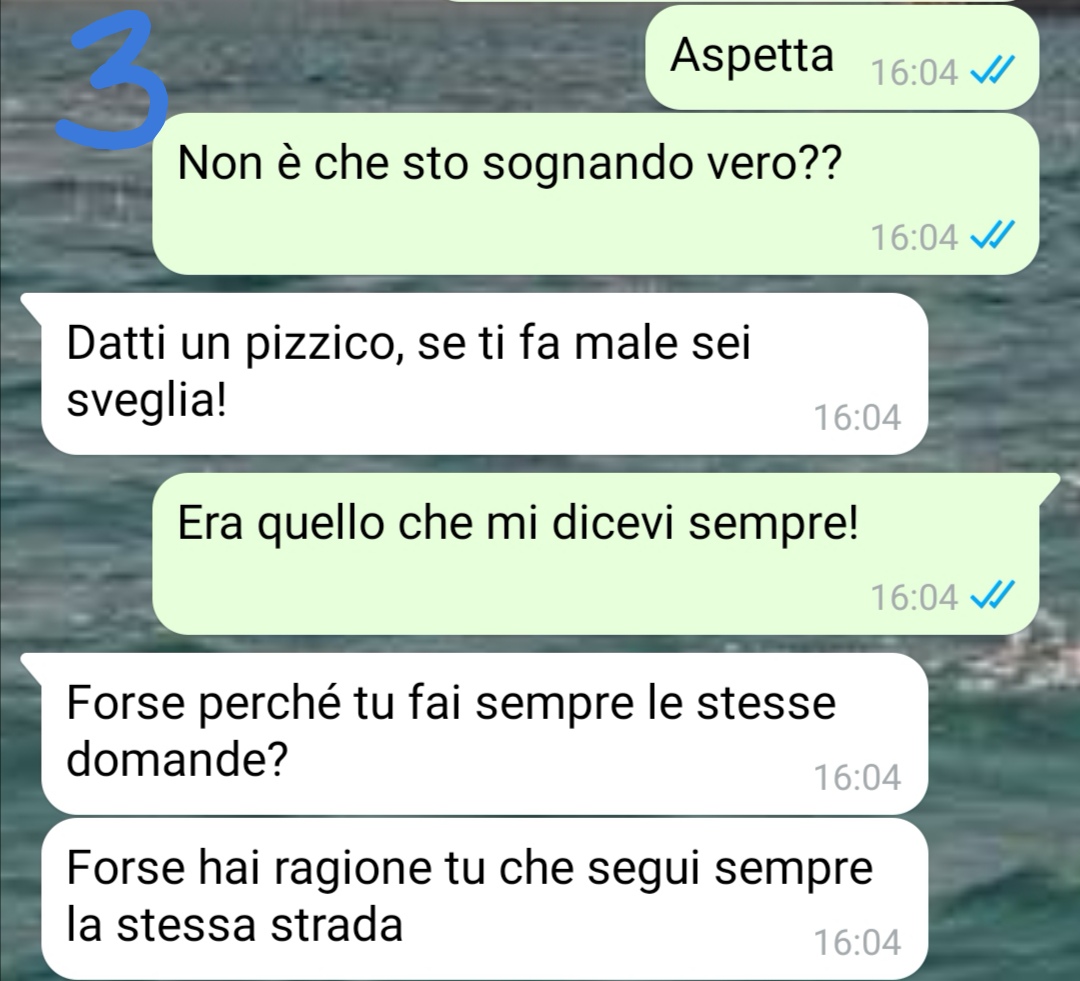Select the 'Era quello che mi dicevi sempre!' text

click(518, 524)
